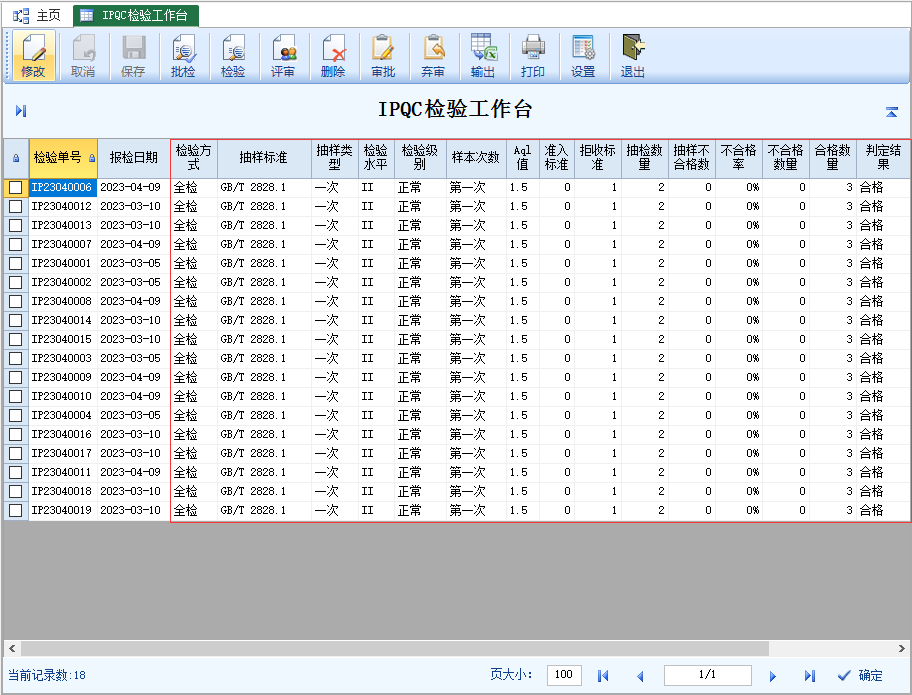Check the box for IP23040013
Screen dimensions: 912x695
click(16, 225)
